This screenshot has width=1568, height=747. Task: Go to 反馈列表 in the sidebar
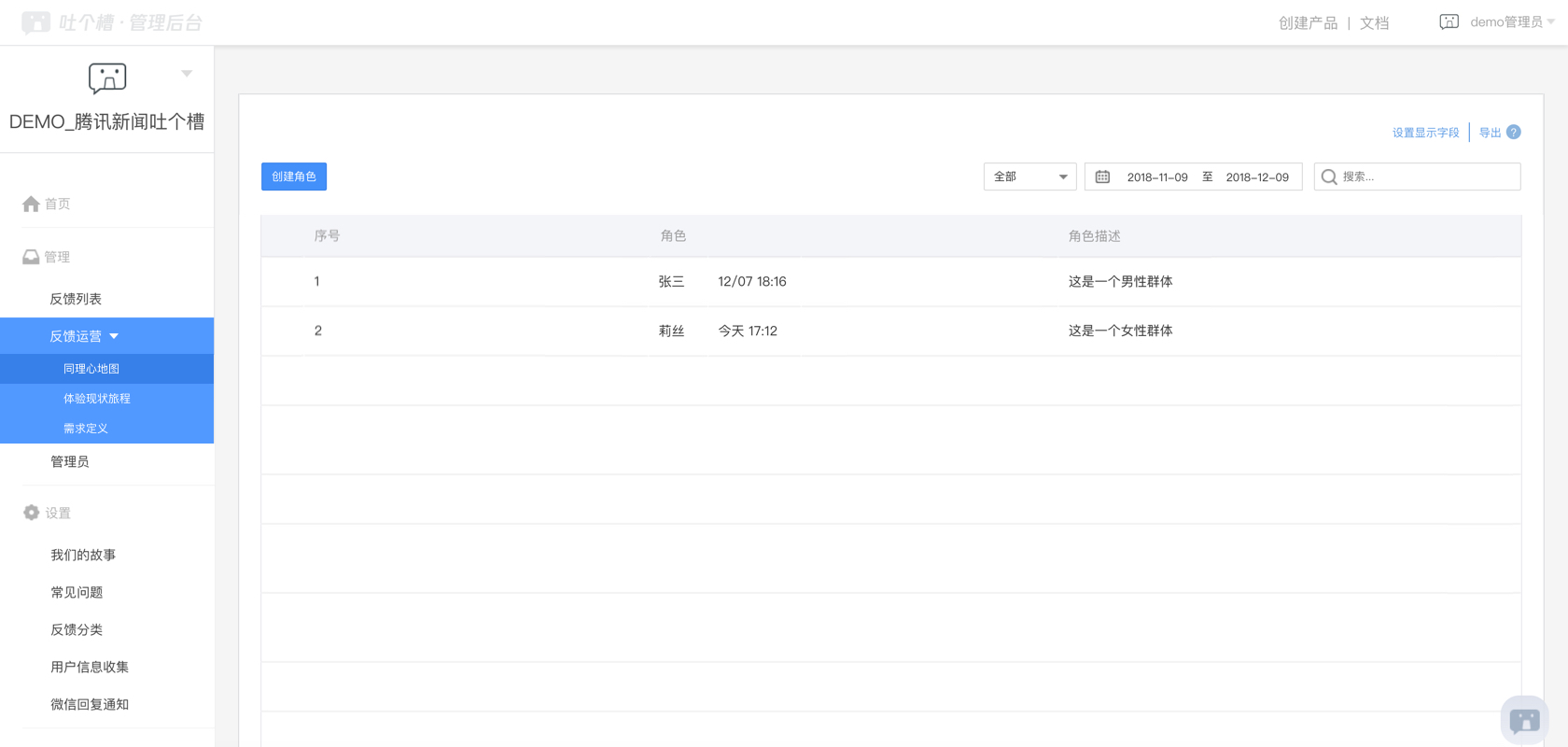pyautogui.click(x=76, y=299)
